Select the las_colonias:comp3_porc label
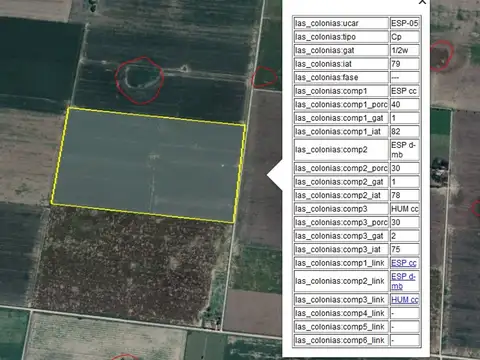Image resolution: width=480 pixels, height=360 pixels. (x=341, y=222)
